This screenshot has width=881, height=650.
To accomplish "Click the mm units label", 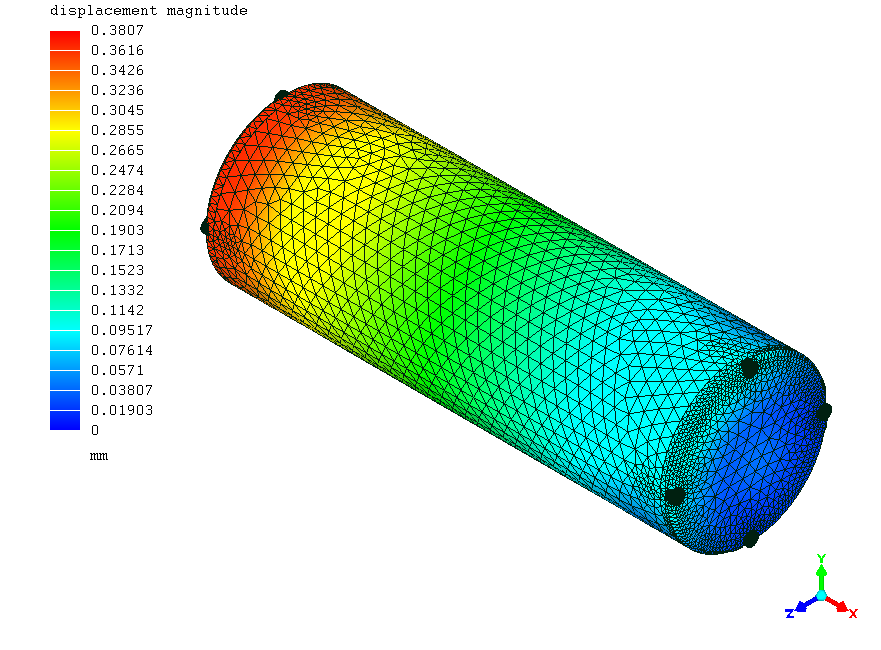I will pyautogui.click(x=100, y=456).
